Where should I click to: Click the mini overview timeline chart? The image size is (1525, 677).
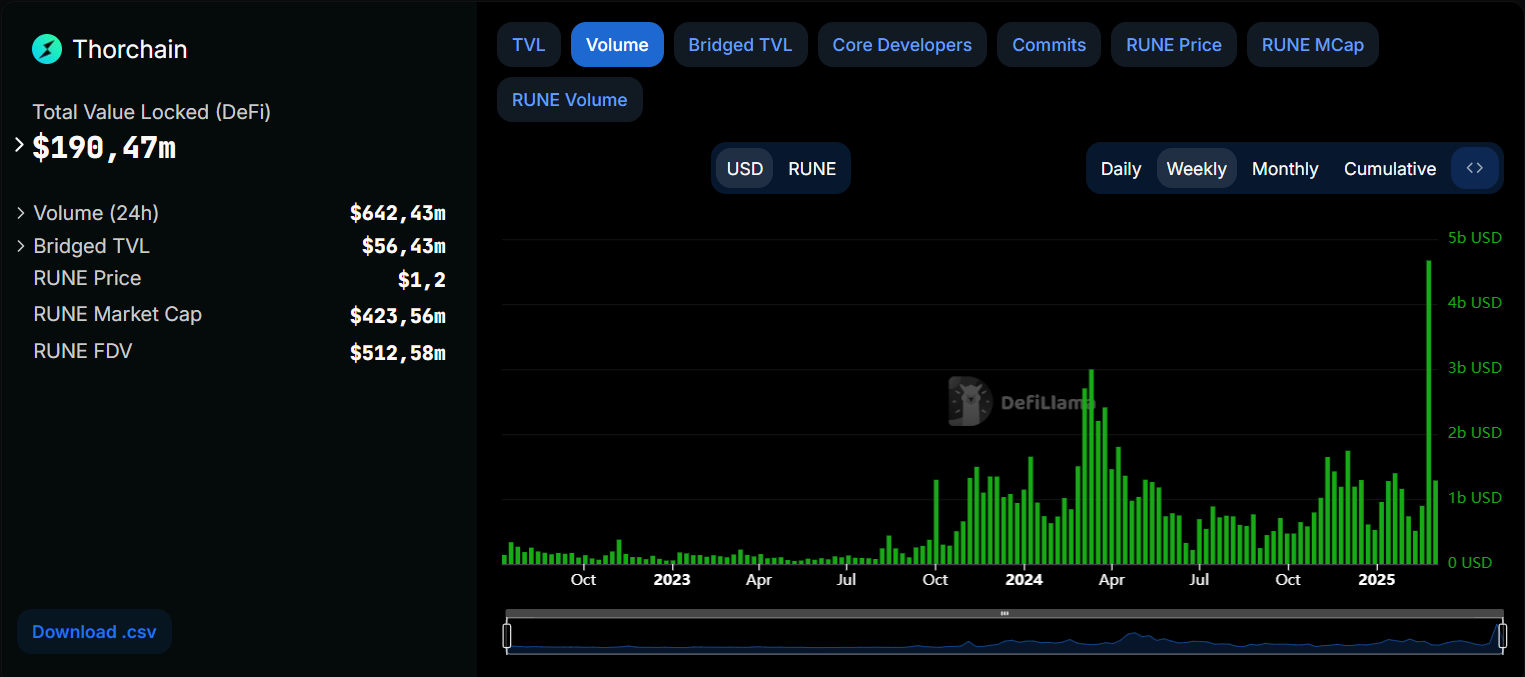point(1004,636)
